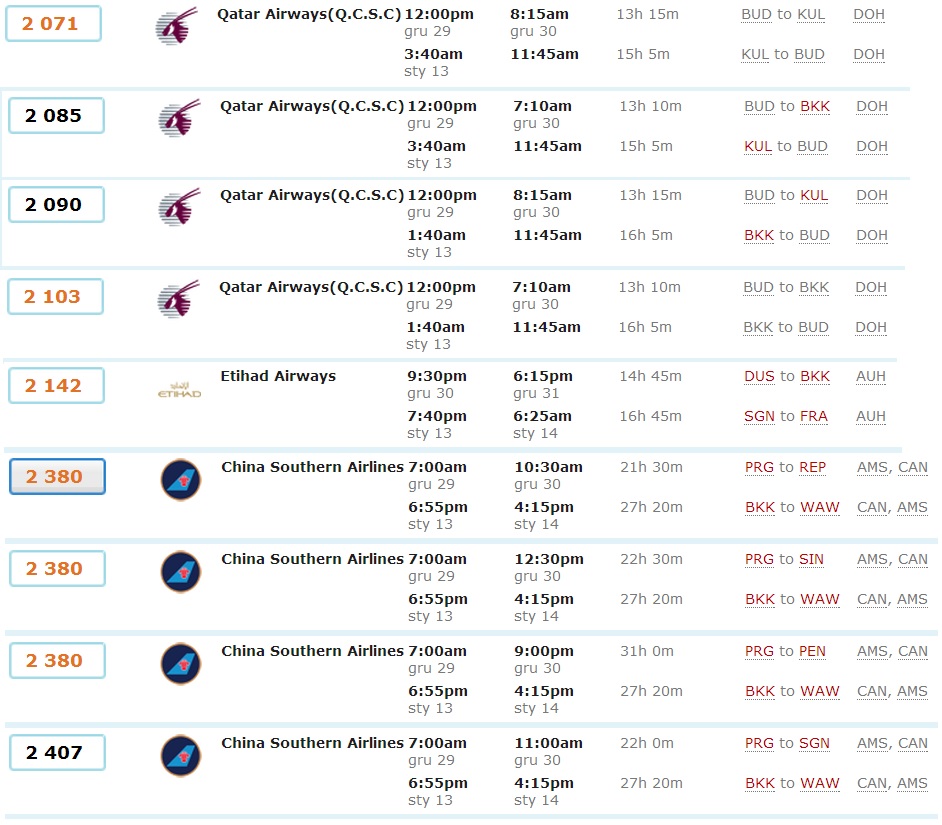Pick the 2 142 Etihad fare button
942x825 pixels.
56,385
